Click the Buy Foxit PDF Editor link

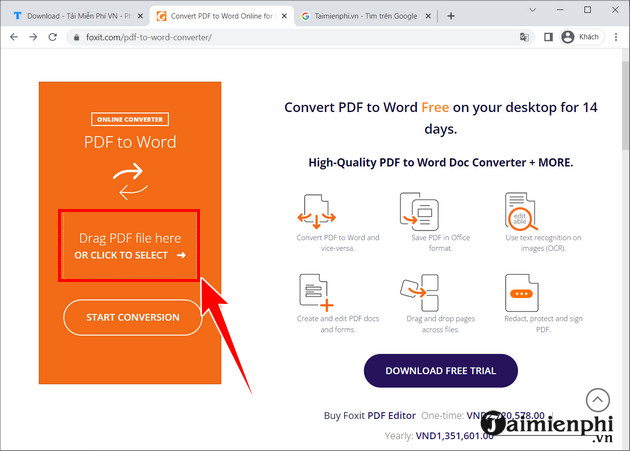[370, 416]
